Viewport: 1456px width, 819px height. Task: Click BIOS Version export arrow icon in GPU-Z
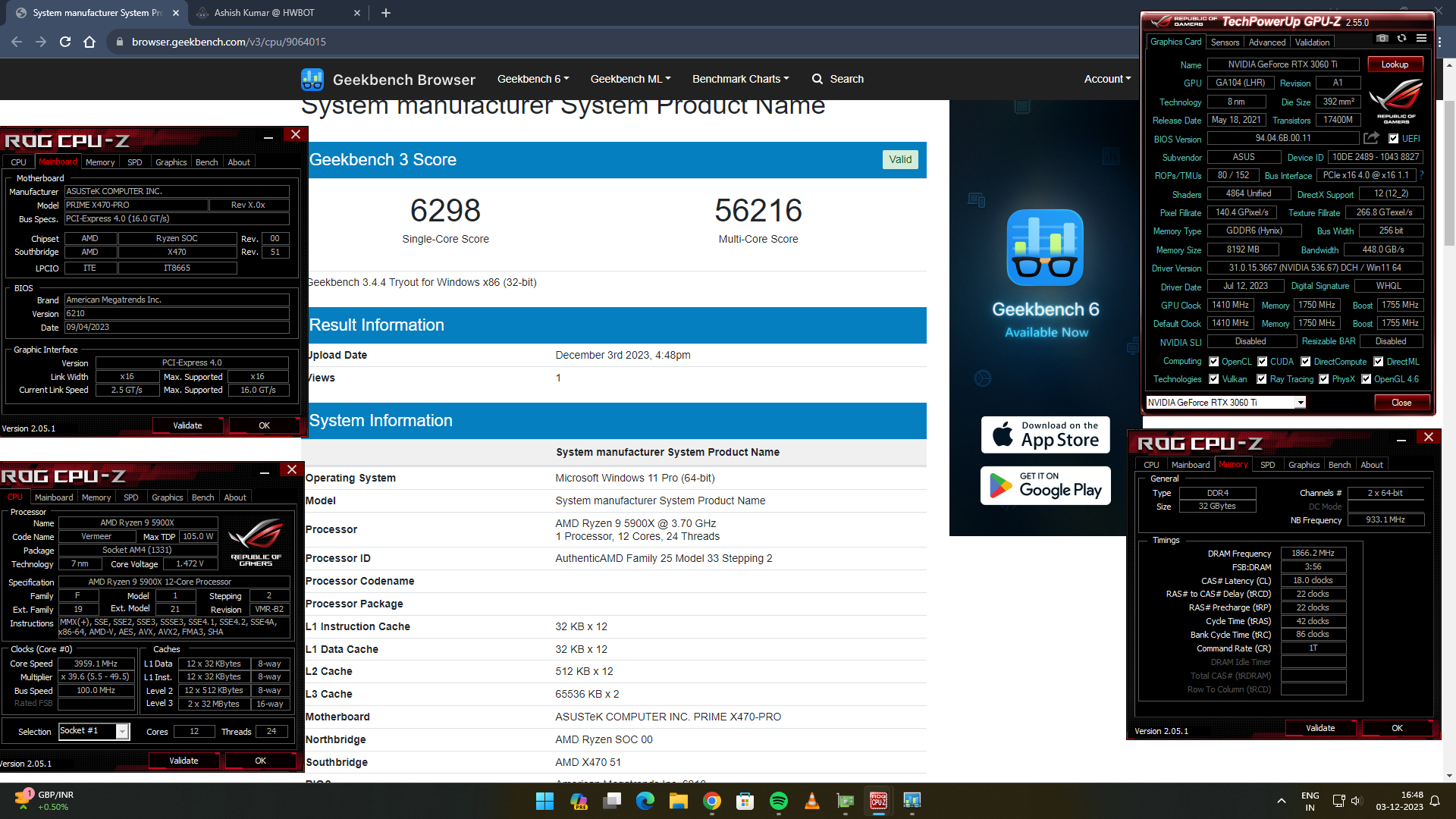[1371, 138]
